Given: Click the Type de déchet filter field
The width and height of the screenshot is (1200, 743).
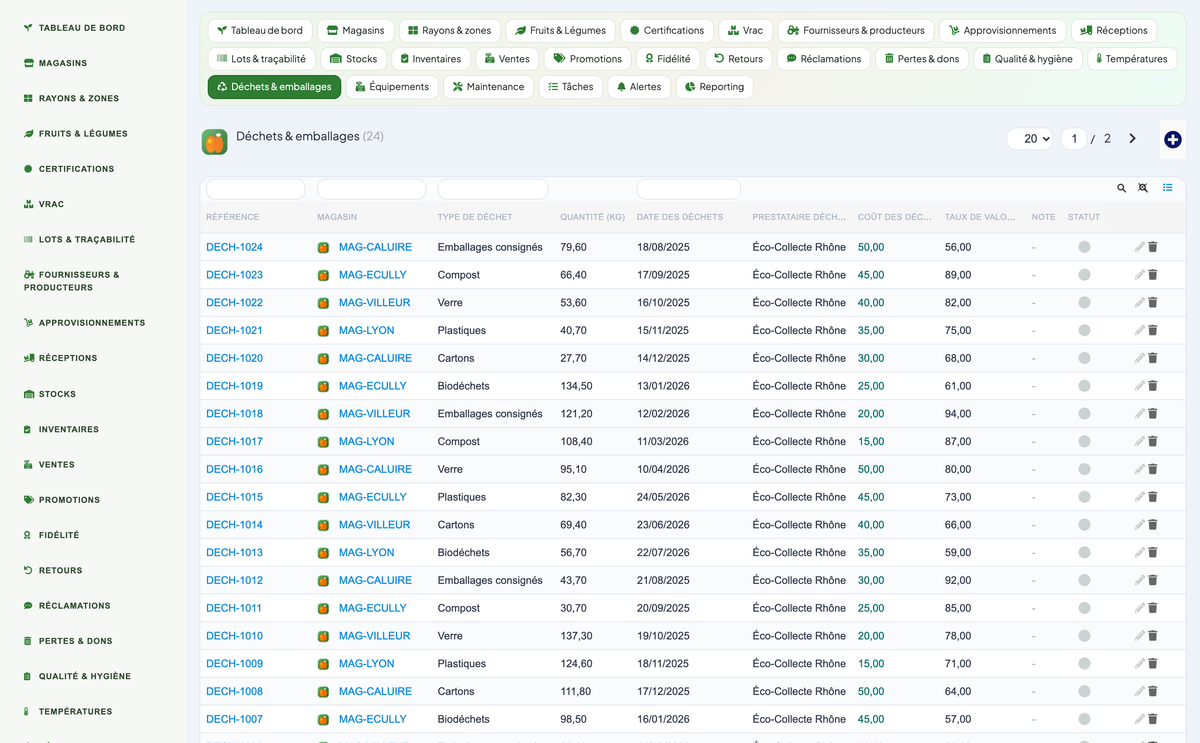Looking at the screenshot, I should click(493, 189).
